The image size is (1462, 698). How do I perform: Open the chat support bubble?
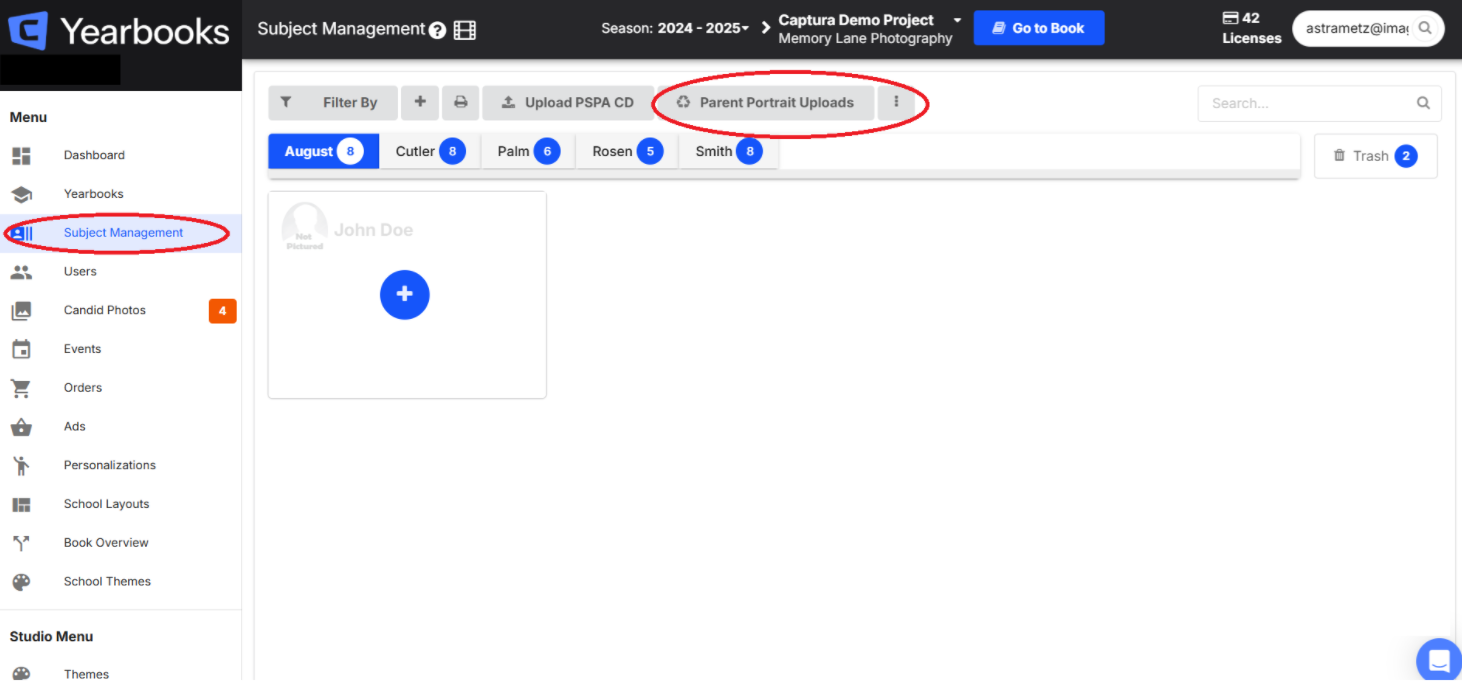pyautogui.click(x=1440, y=660)
